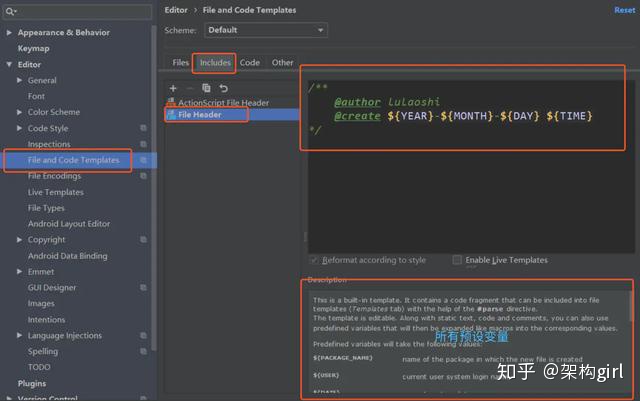The image size is (640, 401).
Task: Select File and Code Templates item
Action: (73, 160)
